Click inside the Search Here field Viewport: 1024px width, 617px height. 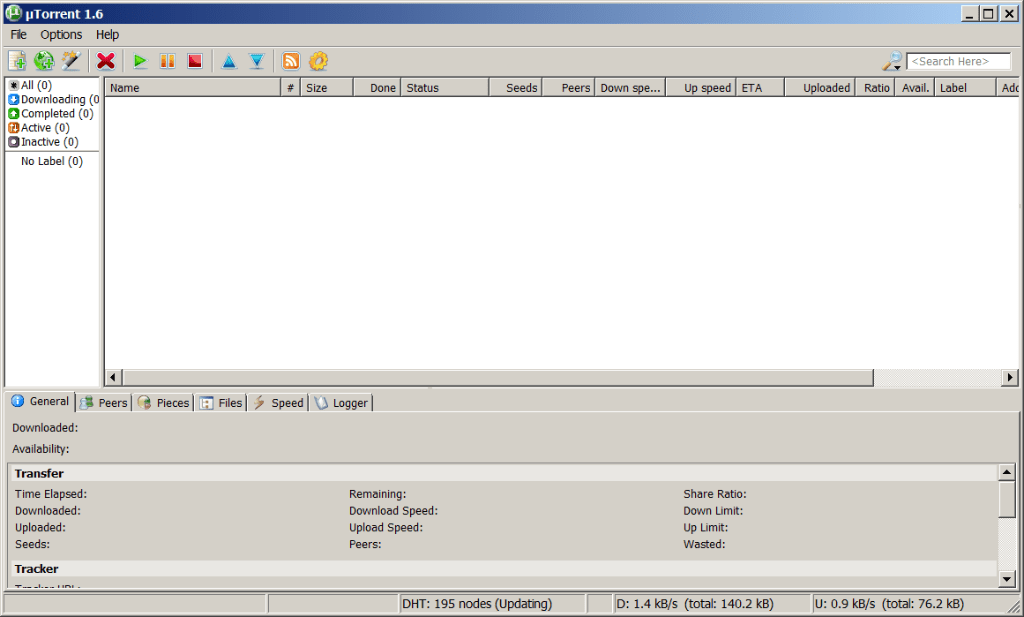[958, 60]
